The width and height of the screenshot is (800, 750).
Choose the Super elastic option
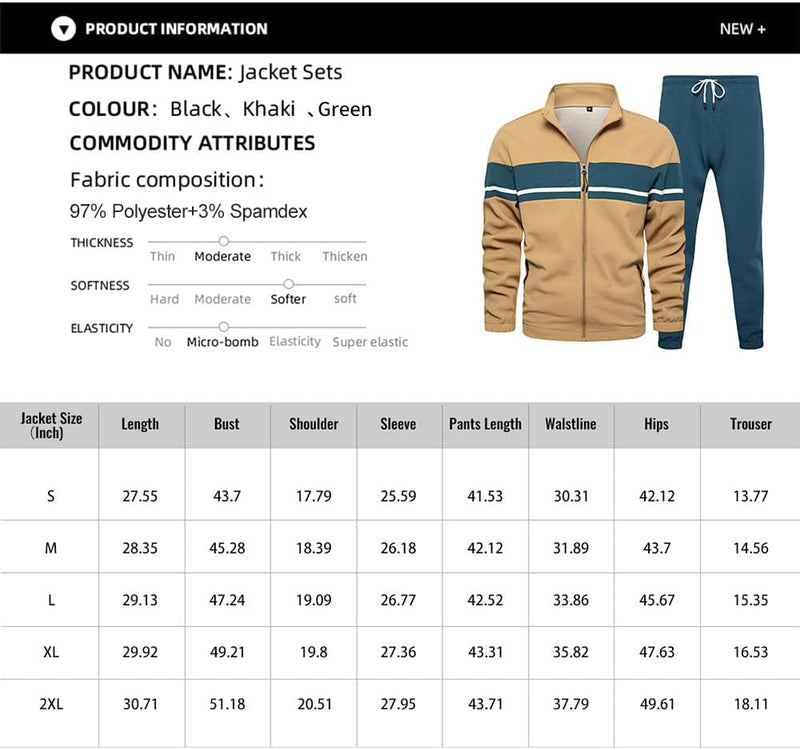[369, 342]
